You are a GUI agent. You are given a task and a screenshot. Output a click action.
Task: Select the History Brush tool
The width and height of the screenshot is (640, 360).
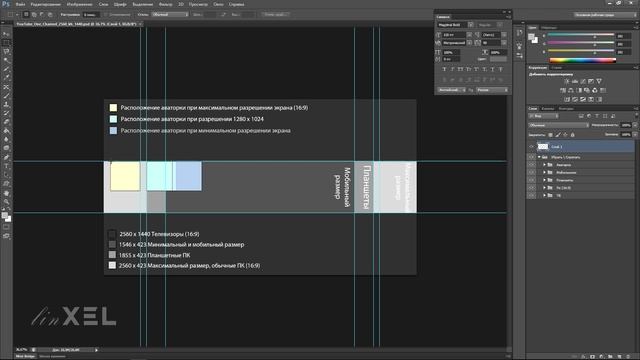(x=6, y=113)
